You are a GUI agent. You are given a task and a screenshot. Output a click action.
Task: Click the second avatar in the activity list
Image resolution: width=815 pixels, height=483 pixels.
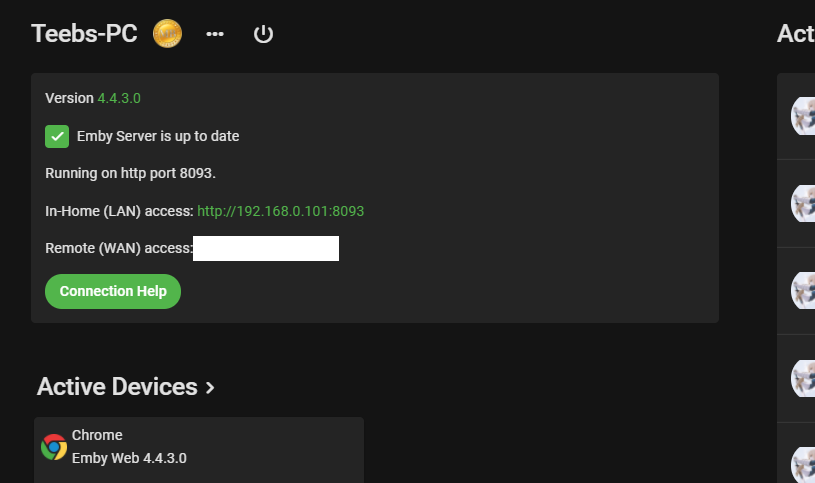coord(803,203)
